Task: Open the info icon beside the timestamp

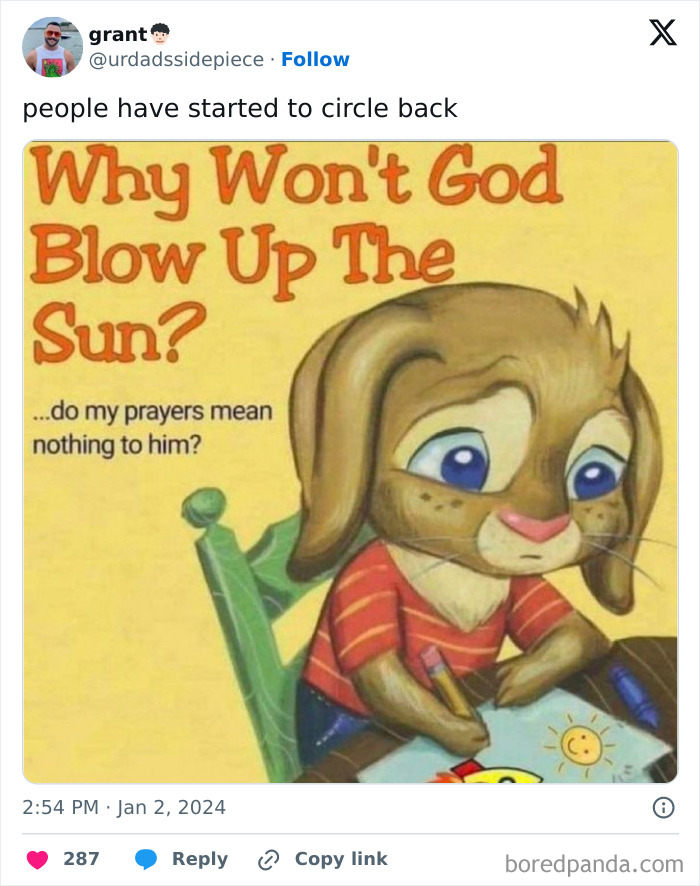Action: pos(666,807)
